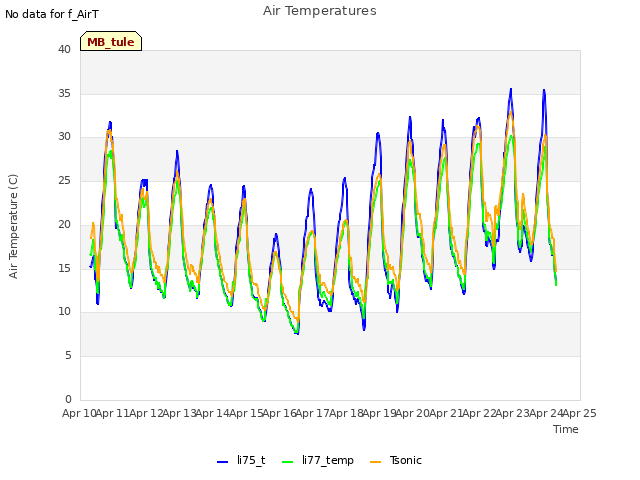Click the Air Temperatures chart title
640x480 pixels.
pyautogui.click(x=320, y=11)
